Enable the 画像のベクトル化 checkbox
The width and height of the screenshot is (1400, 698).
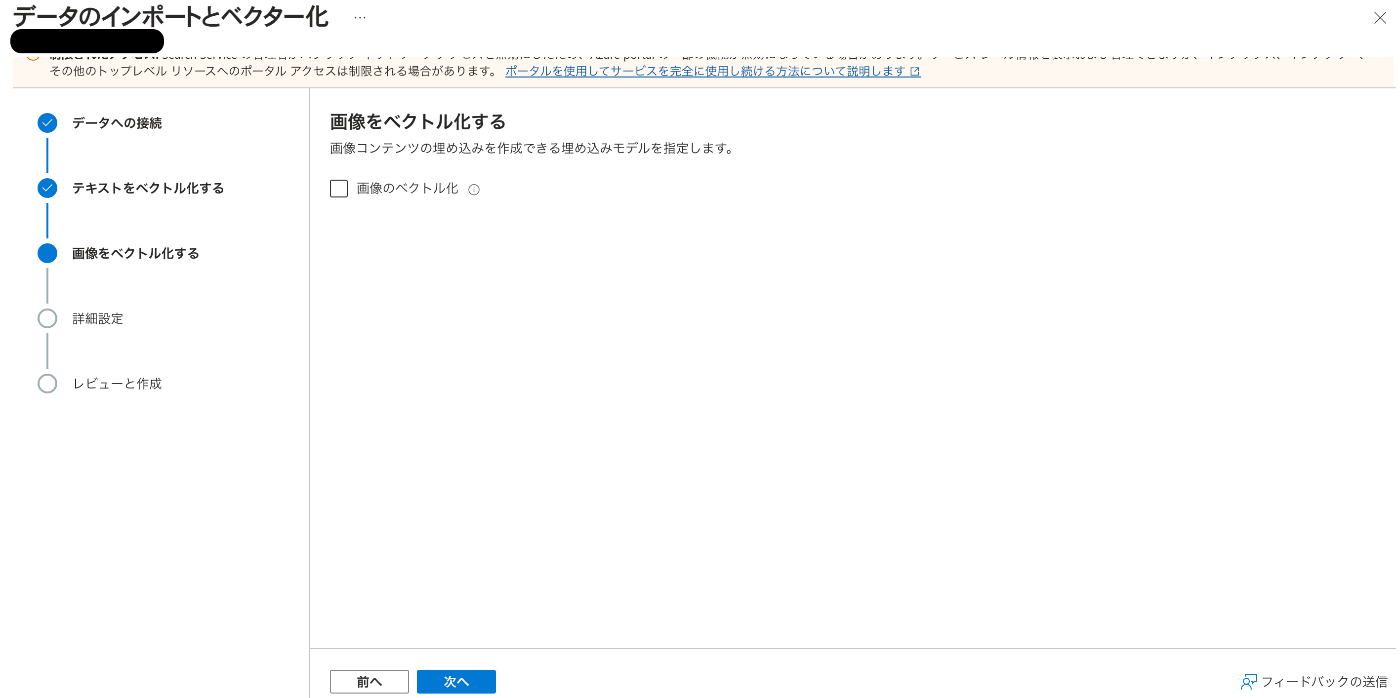339,188
